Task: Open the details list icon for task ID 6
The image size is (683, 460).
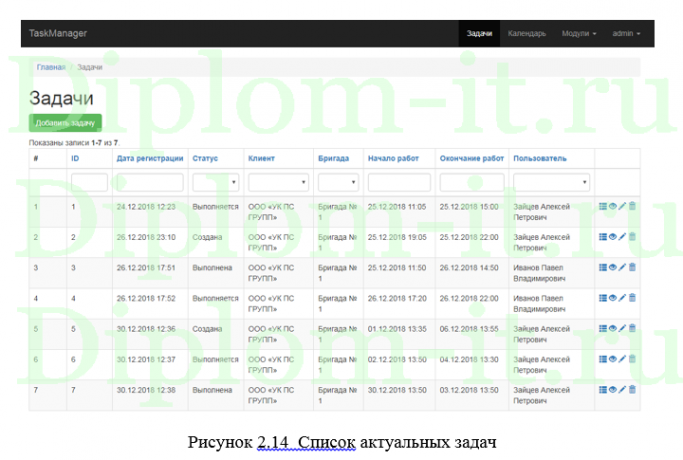Action: click(x=603, y=359)
